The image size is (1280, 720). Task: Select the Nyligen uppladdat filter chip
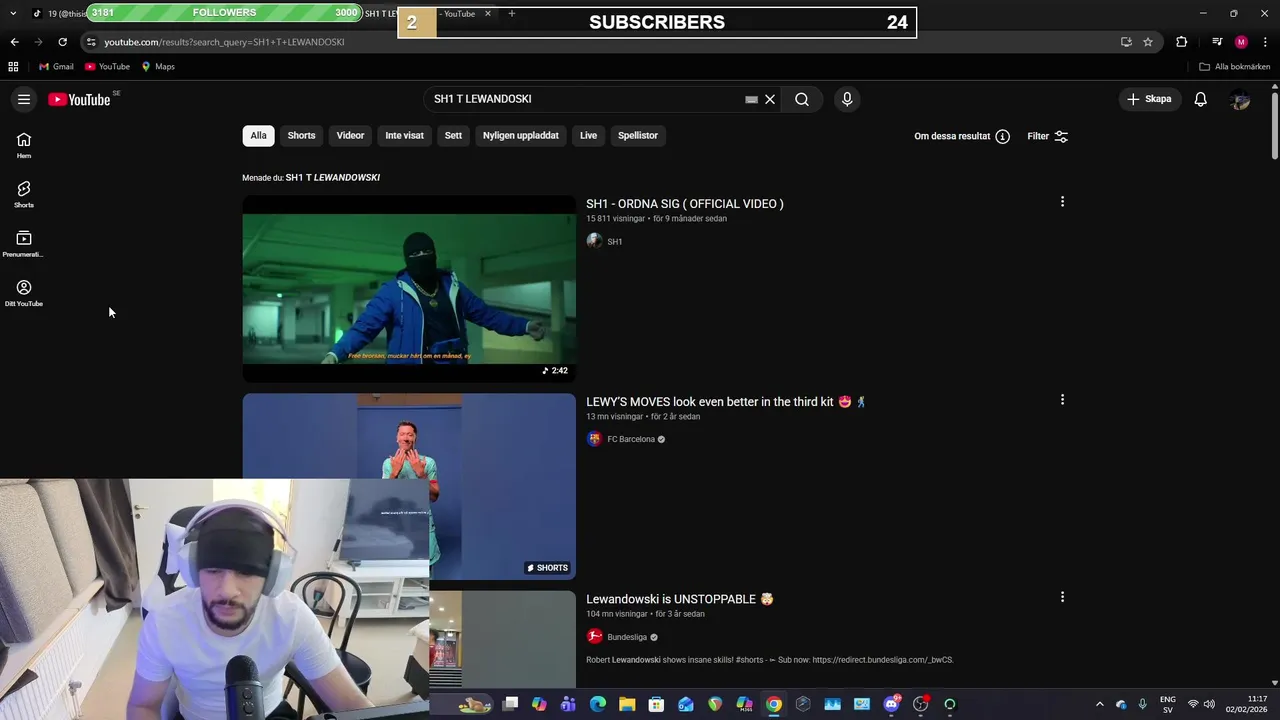(520, 135)
